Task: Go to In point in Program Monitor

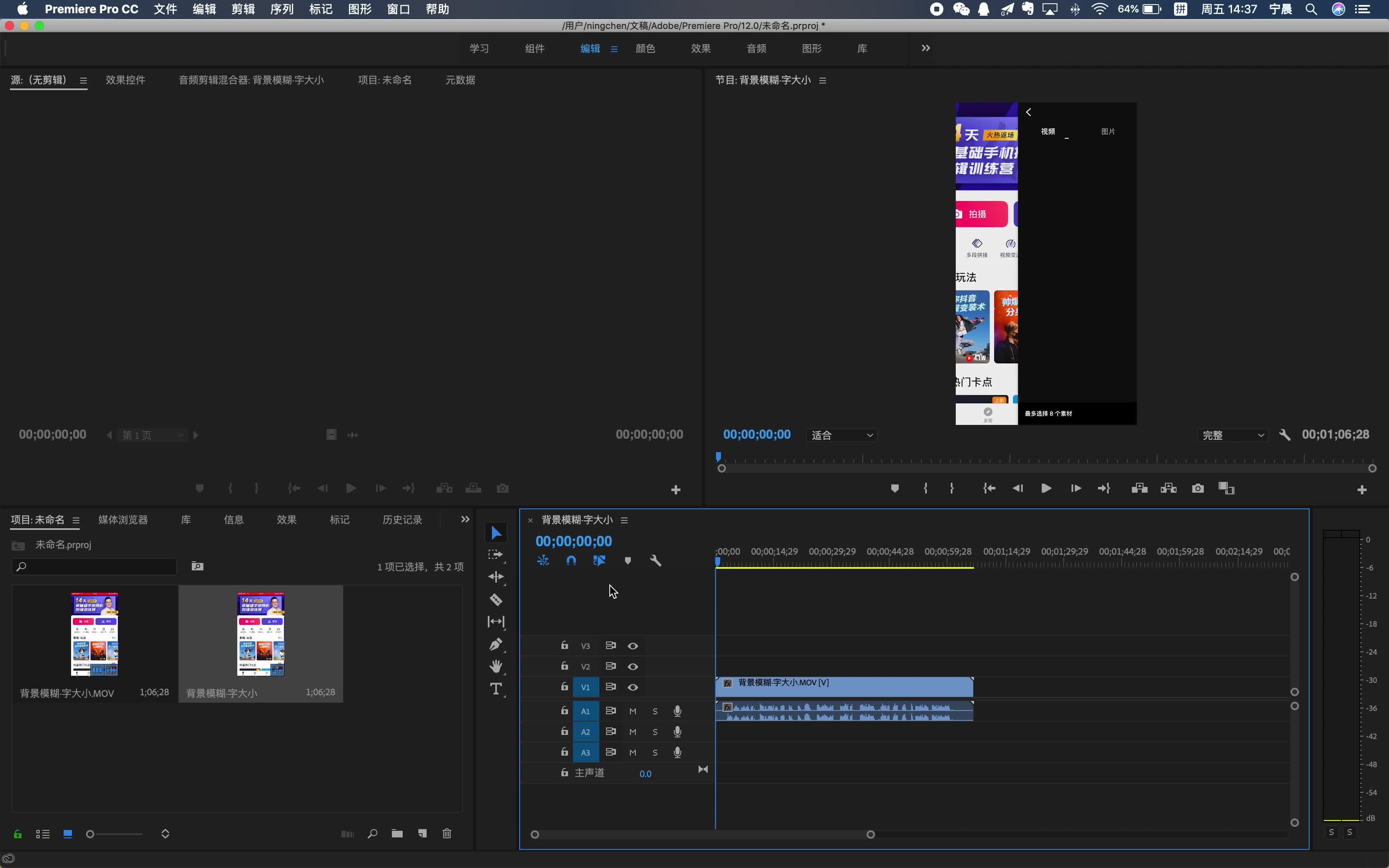Action: (x=989, y=489)
